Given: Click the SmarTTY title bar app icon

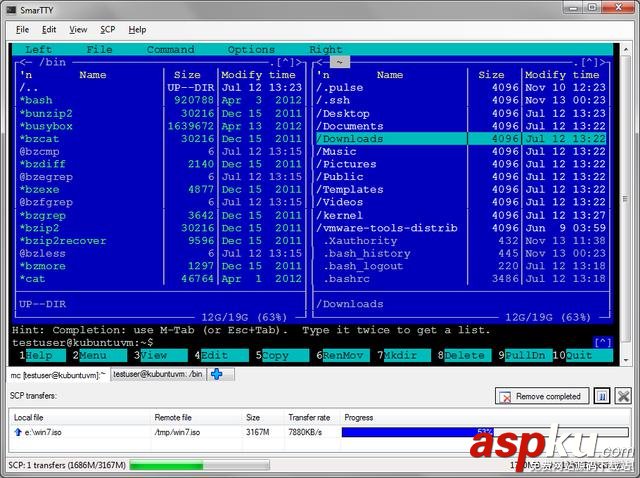Looking at the screenshot, I should (x=11, y=10).
